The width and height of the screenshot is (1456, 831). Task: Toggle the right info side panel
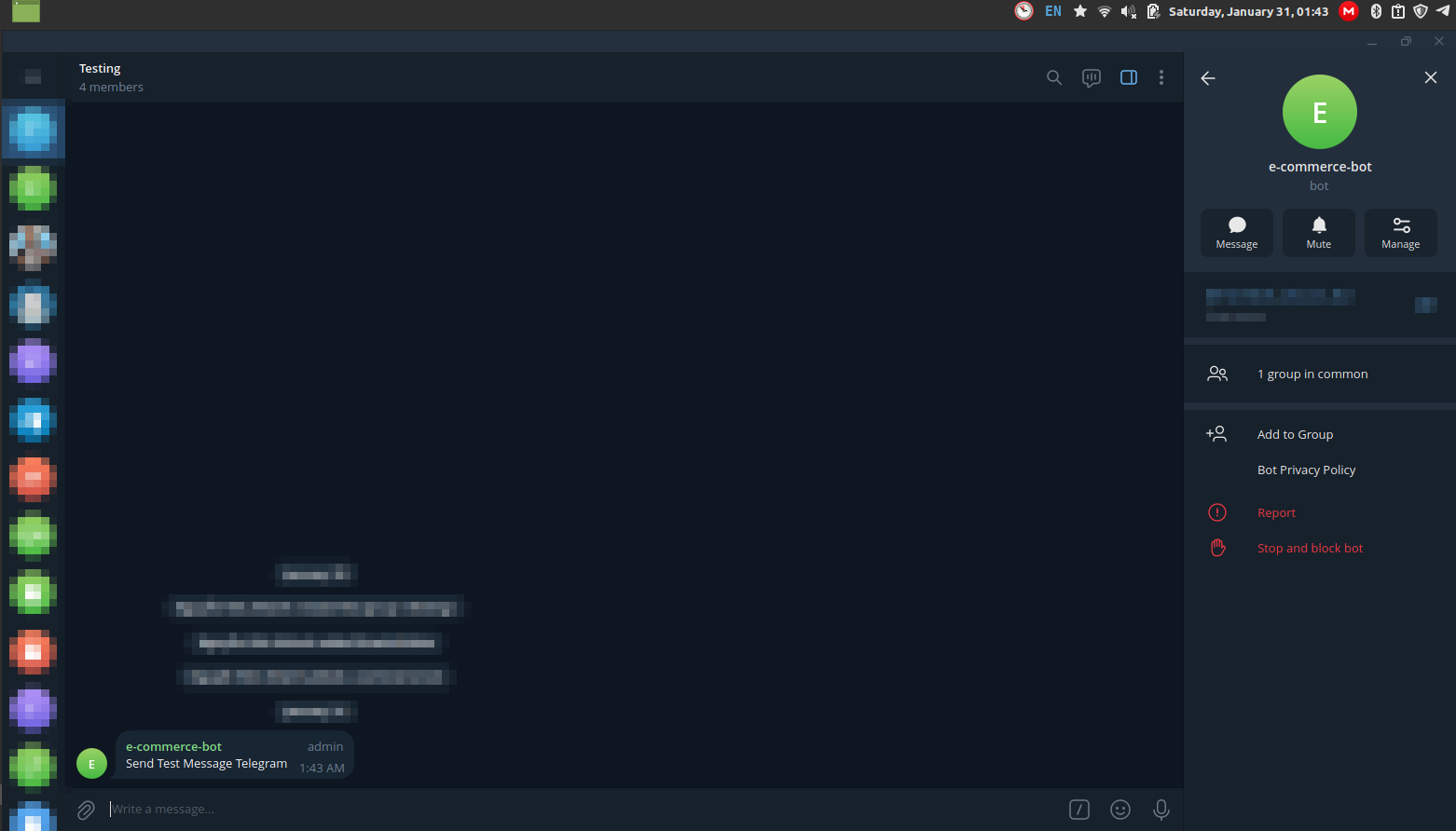pos(1129,77)
